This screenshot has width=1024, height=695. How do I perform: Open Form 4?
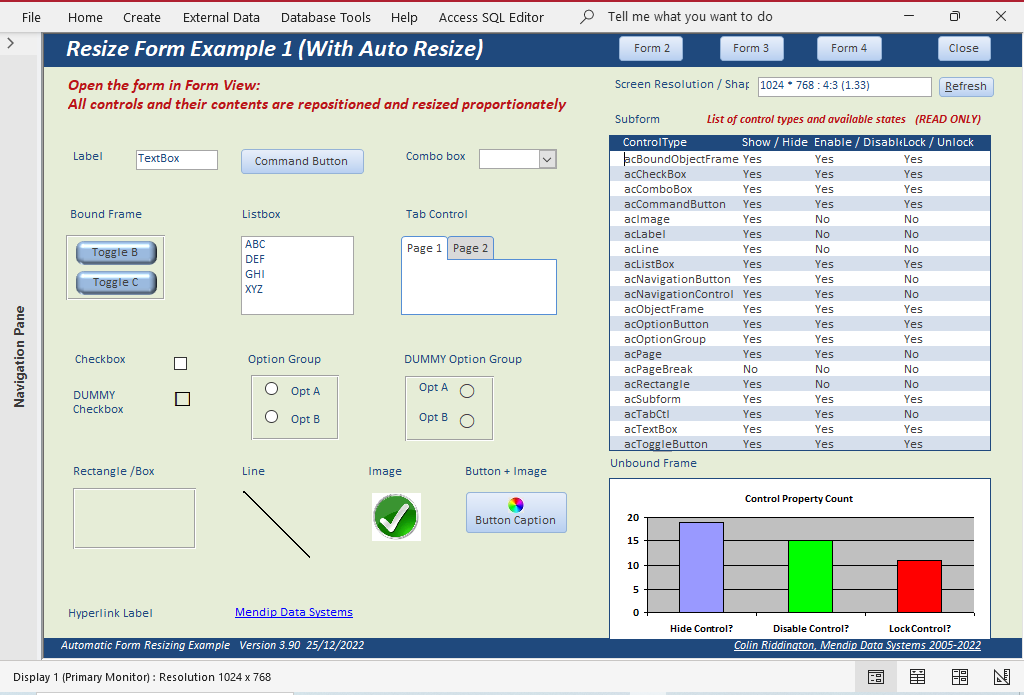[x=849, y=48]
